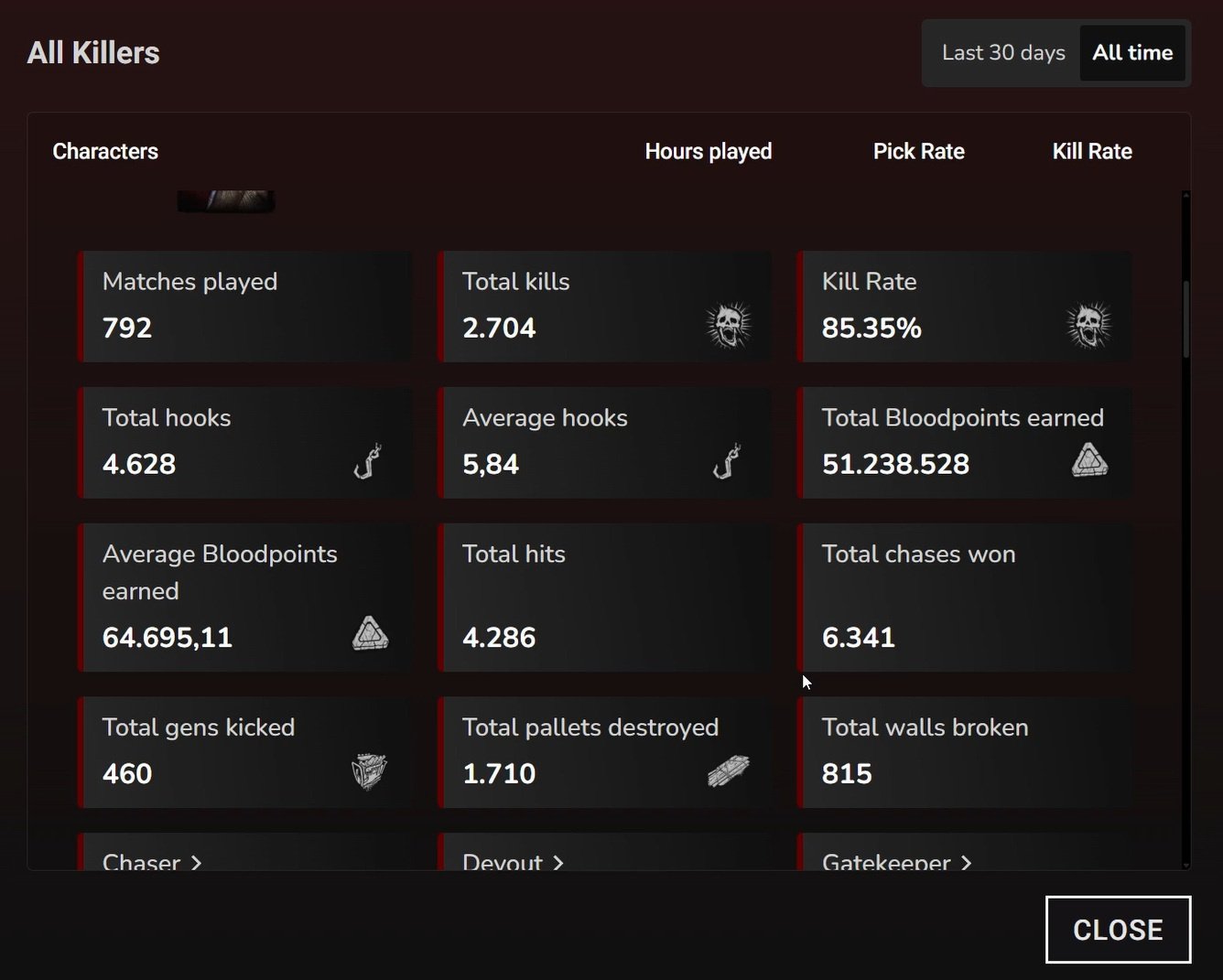Close the All Killers dialog
This screenshot has height=980, width=1223.
1118,930
